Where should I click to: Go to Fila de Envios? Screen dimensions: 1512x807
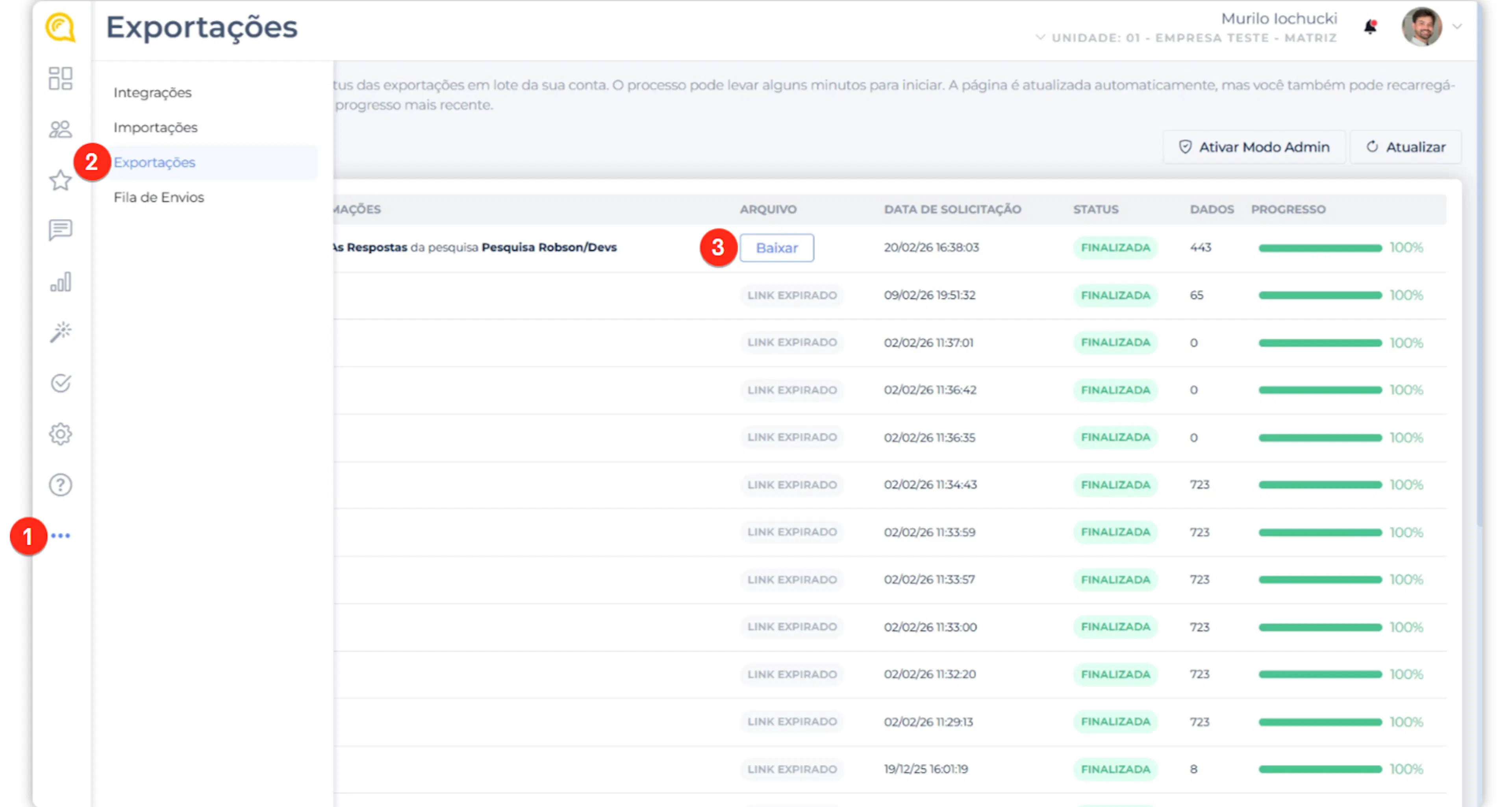tap(159, 197)
